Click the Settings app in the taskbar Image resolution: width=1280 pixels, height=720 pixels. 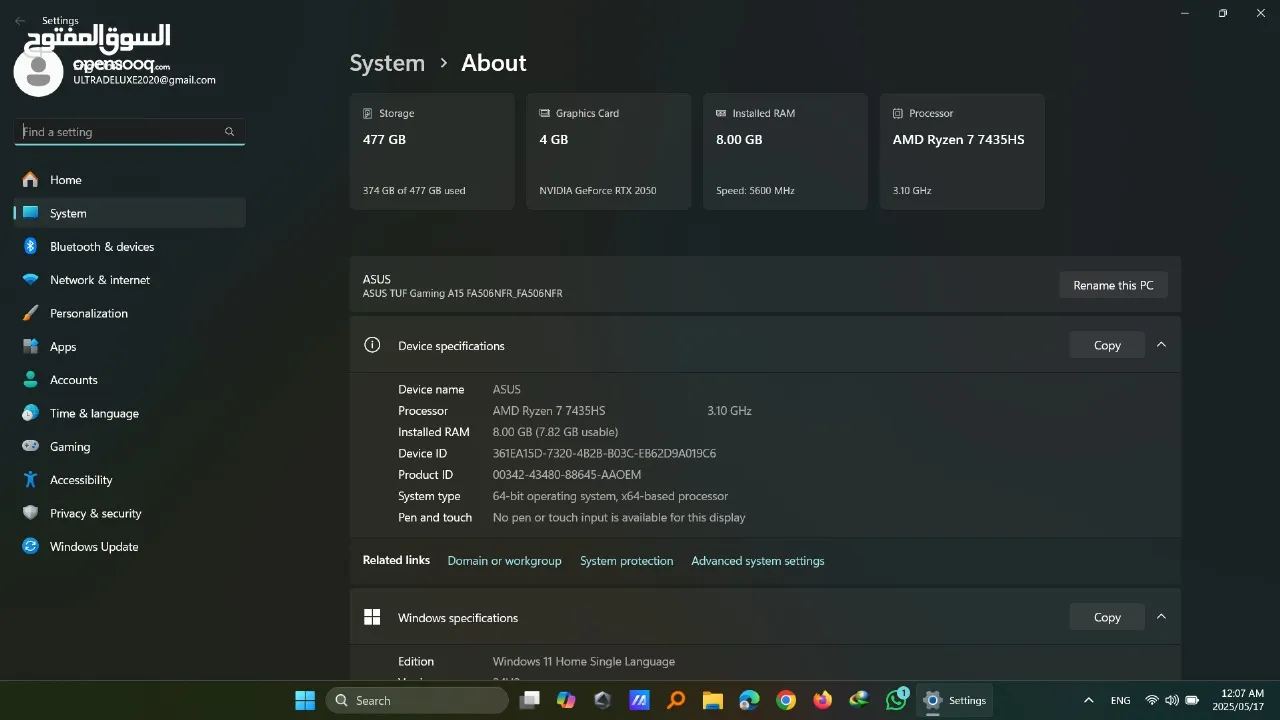pos(955,700)
